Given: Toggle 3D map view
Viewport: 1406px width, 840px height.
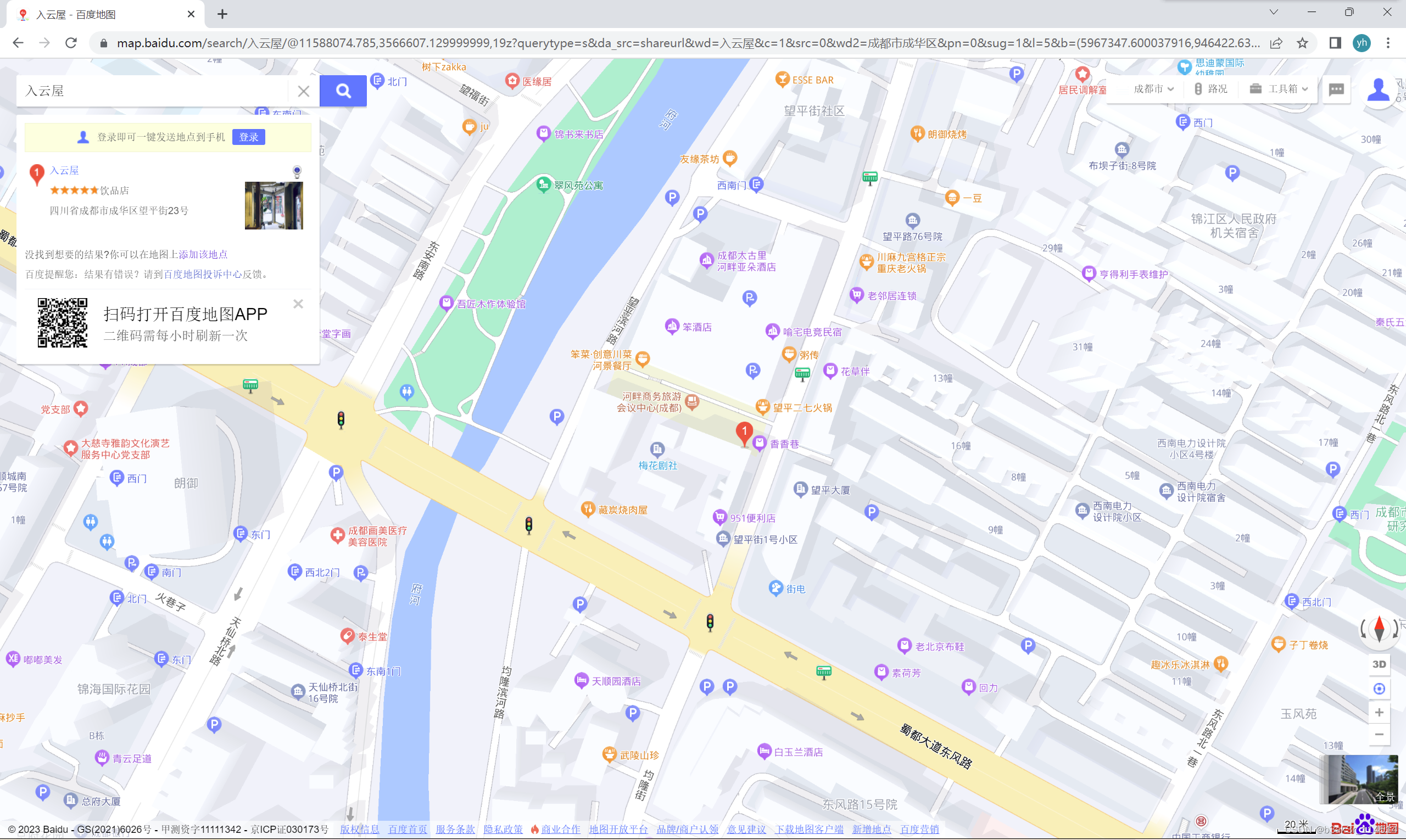Looking at the screenshot, I should pyautogui.click(x=1379, y=664).
